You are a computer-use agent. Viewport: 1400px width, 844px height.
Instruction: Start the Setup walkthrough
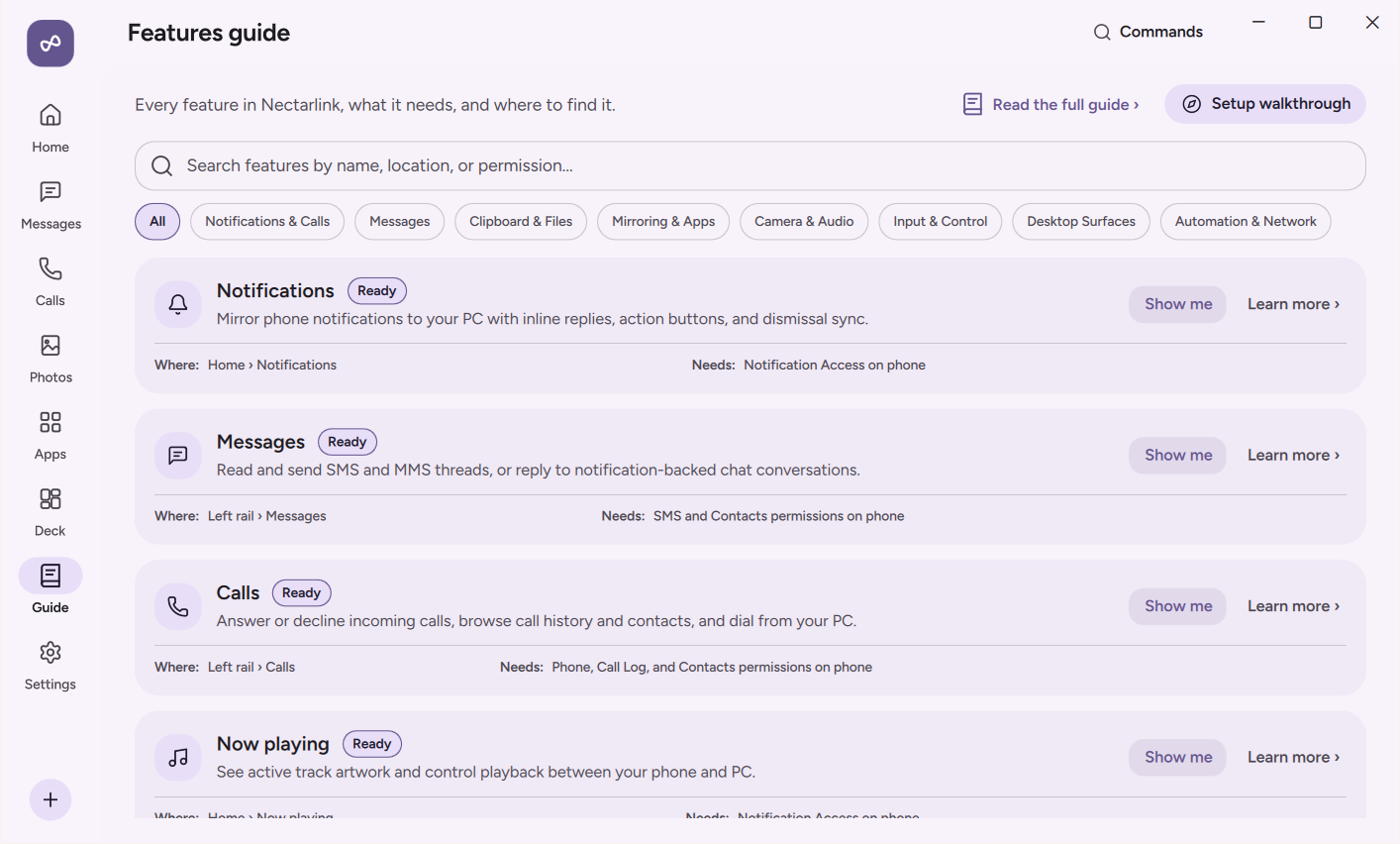coord(1265,104)
